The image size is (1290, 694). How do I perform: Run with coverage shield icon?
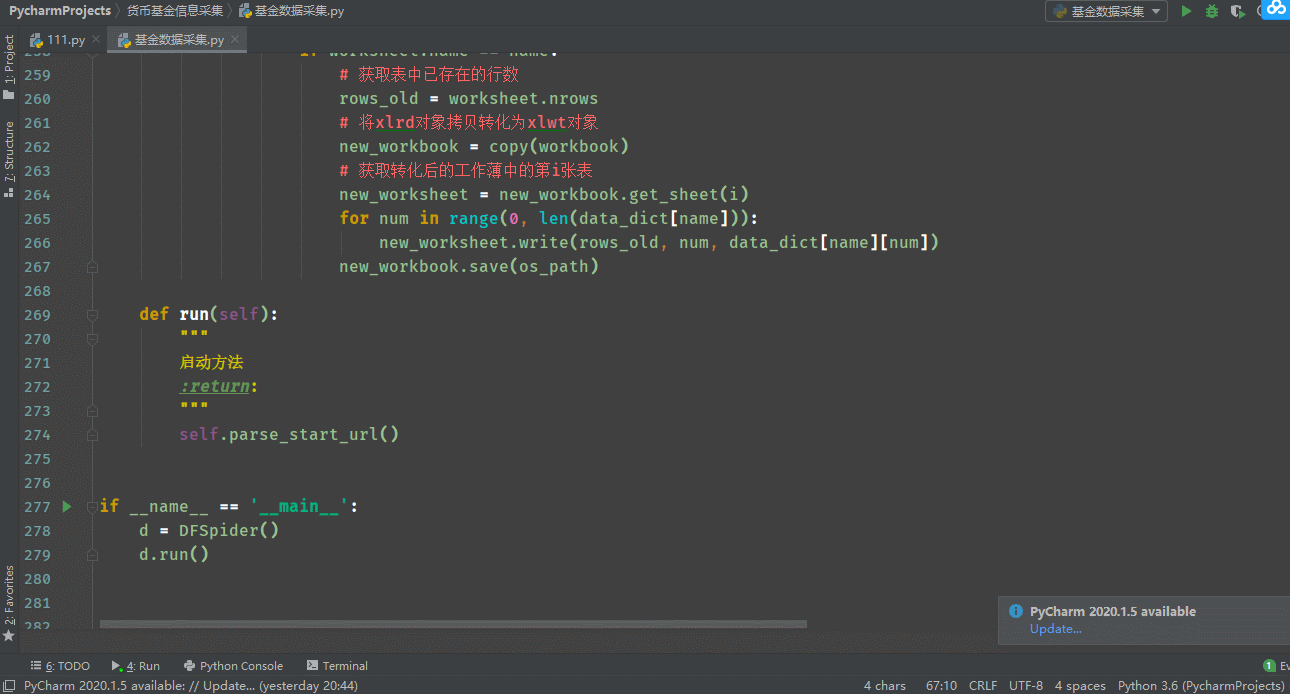coord(1237,11)
